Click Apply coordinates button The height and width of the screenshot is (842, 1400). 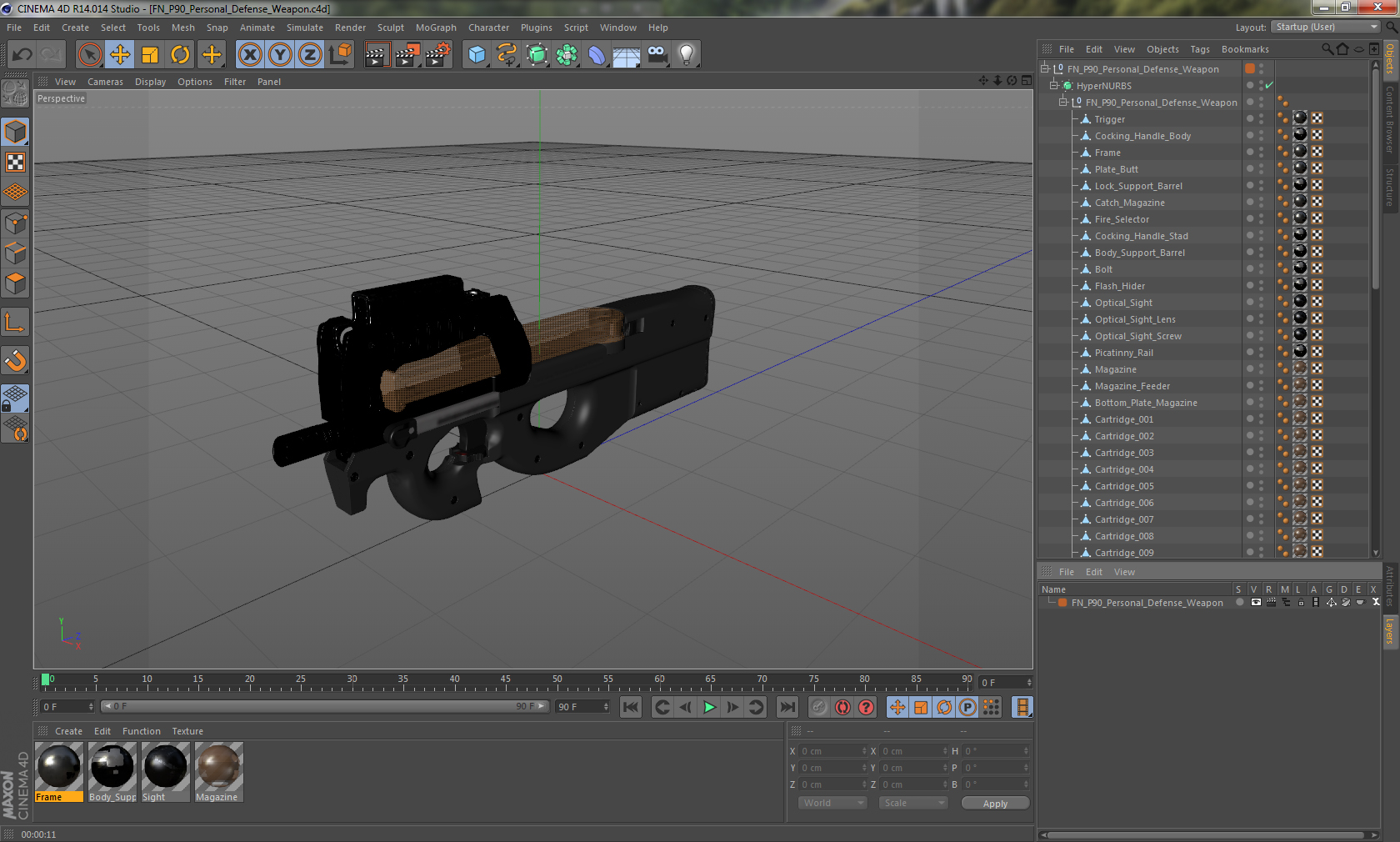click(995, 804)
